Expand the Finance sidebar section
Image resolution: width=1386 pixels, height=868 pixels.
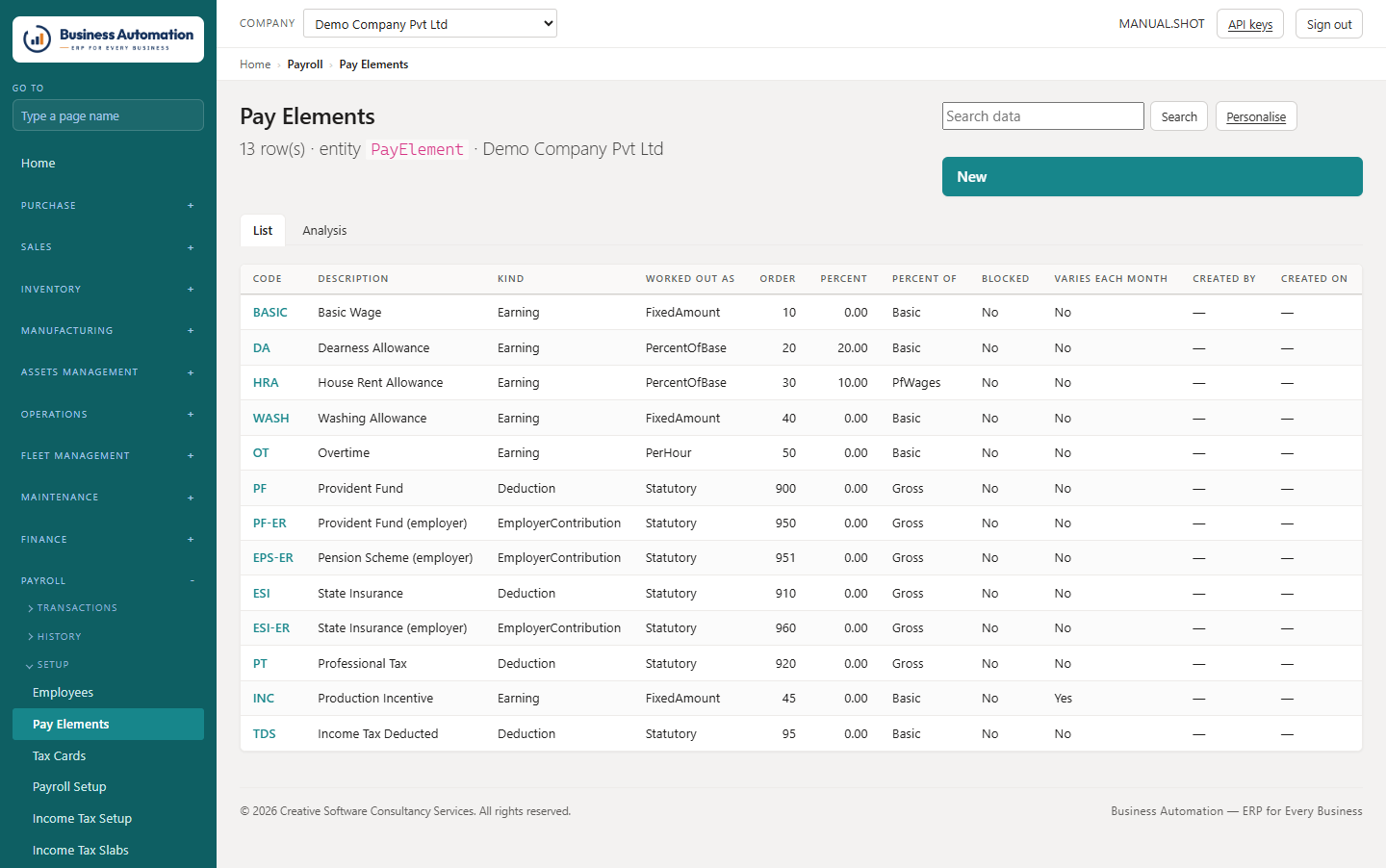[x=108, y=539]
